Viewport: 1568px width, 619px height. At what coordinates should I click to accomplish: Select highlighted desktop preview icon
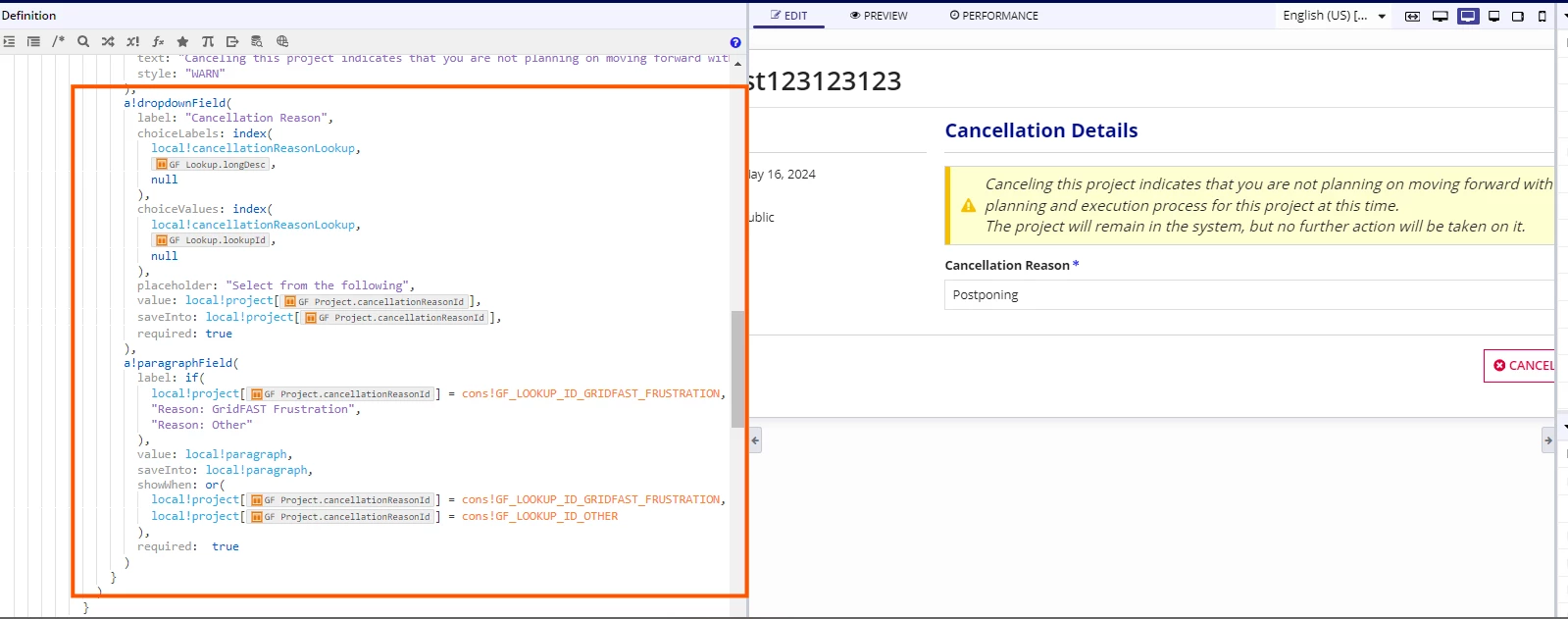pyautogui.click(x=1468, y=16)
